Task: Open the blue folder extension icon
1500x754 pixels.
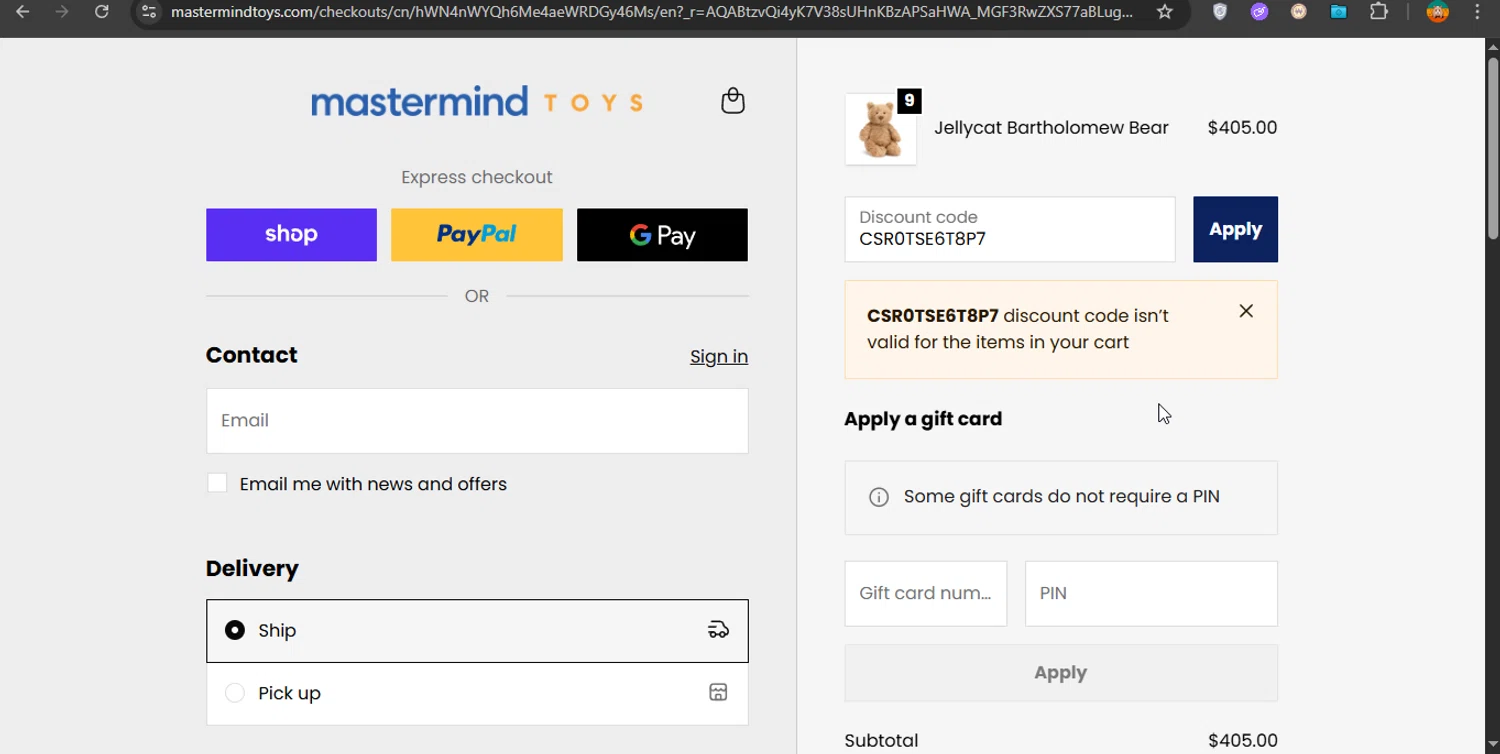Action: coord(1338,12)
